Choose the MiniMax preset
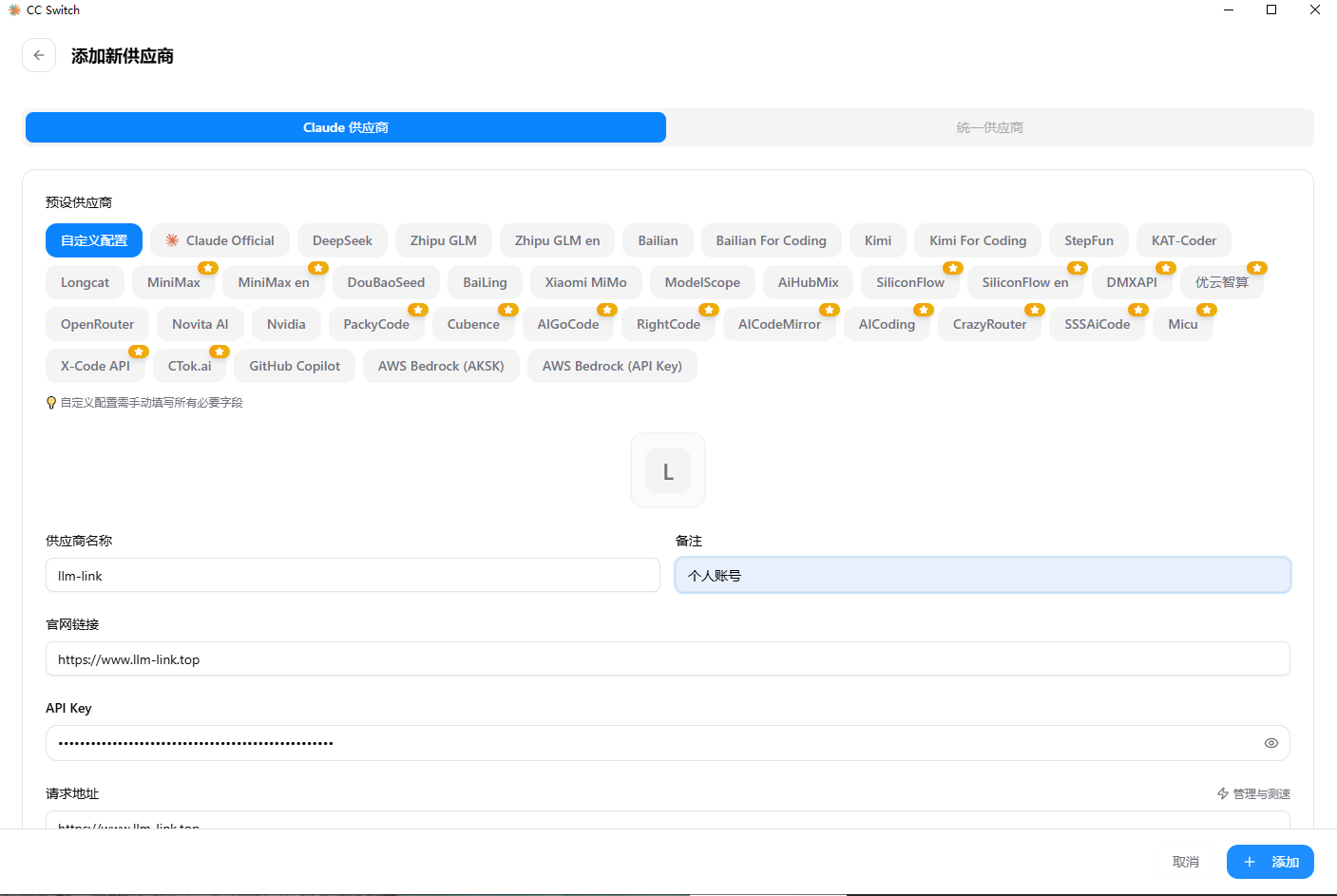This screenshot has width=1337, height=896. [174, 282]
